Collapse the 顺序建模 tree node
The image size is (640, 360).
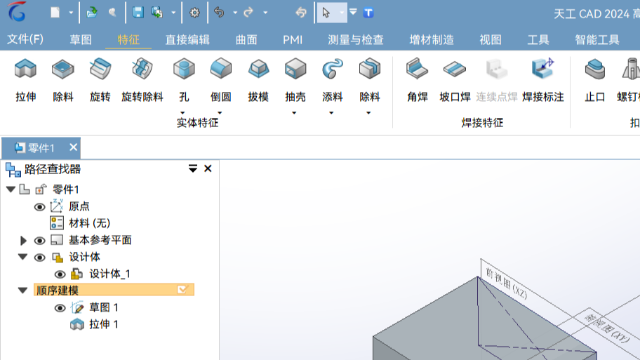[23, 291]
